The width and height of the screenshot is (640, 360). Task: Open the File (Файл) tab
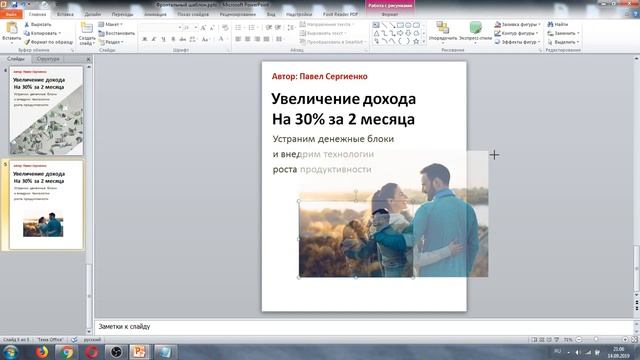(11, 14)
